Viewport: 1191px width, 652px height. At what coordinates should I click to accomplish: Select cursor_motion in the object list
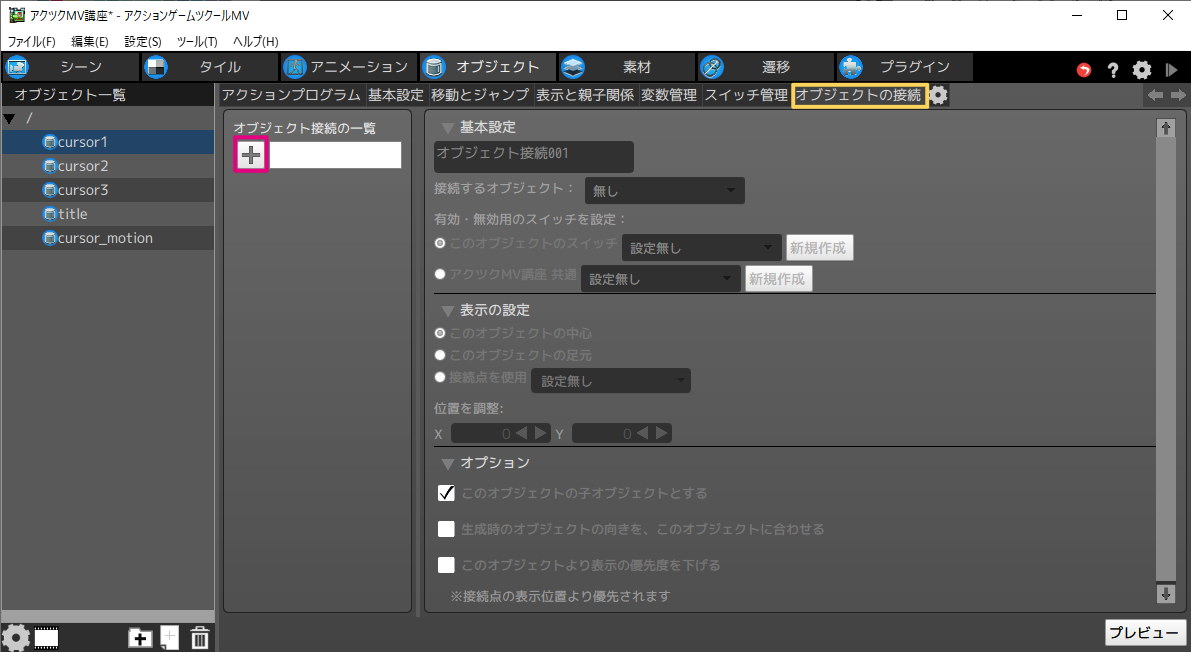105,238
